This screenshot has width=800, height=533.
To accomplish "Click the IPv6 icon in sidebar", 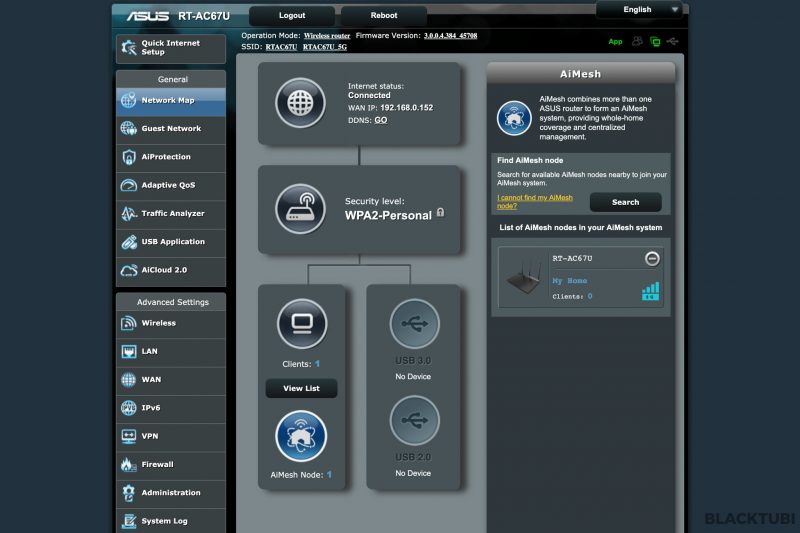I will coord(129,408).
